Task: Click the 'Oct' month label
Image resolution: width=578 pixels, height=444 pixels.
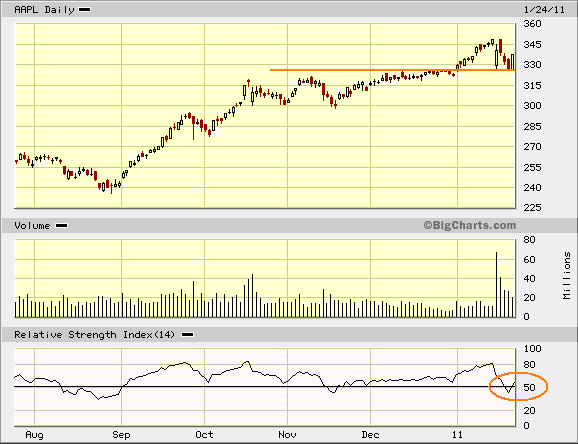Action: (x=204, y=435)
